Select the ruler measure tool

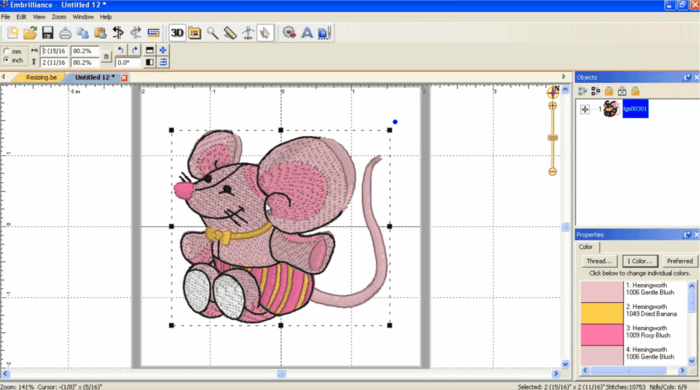(x=230, y=33)
